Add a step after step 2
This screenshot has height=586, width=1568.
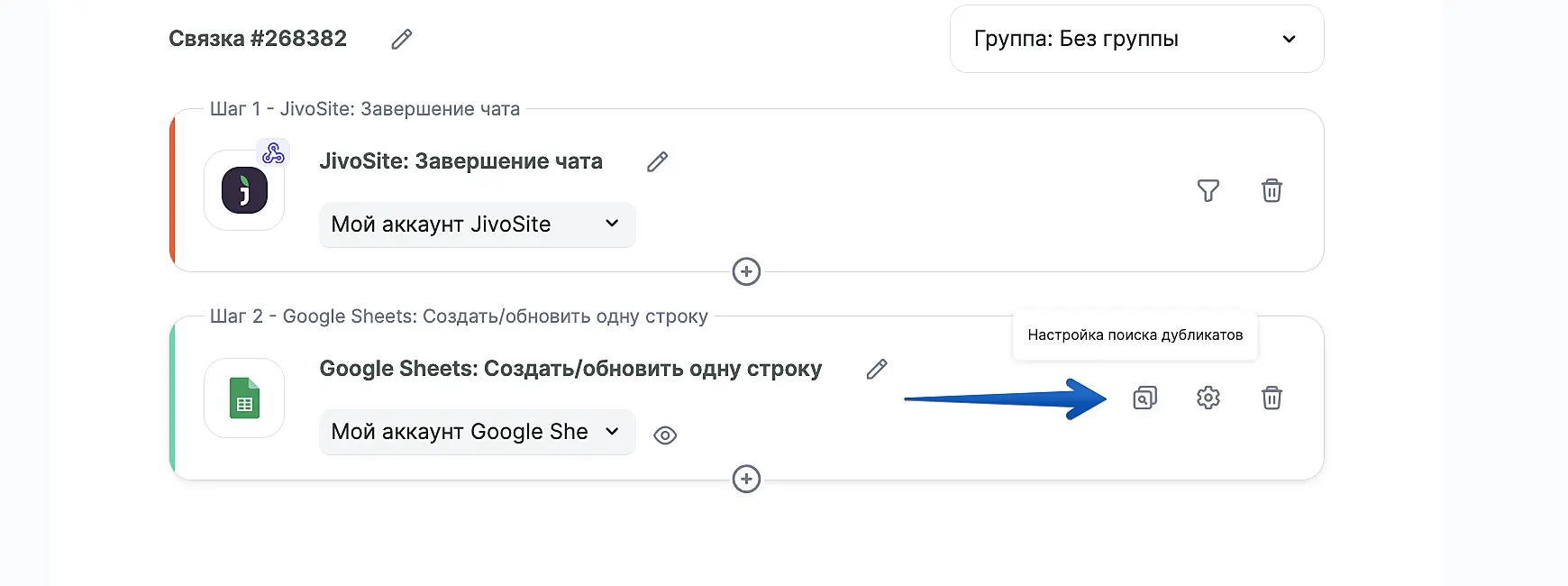746,479
